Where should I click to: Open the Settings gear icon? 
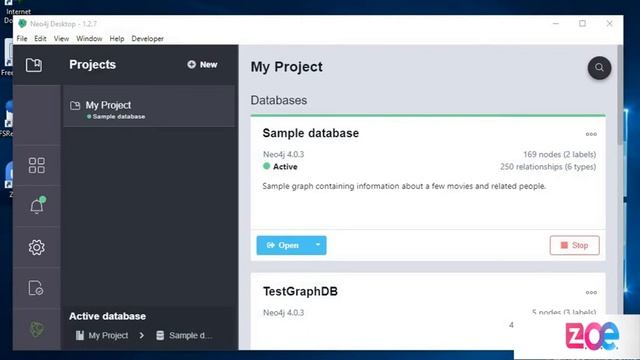(37, 247)
